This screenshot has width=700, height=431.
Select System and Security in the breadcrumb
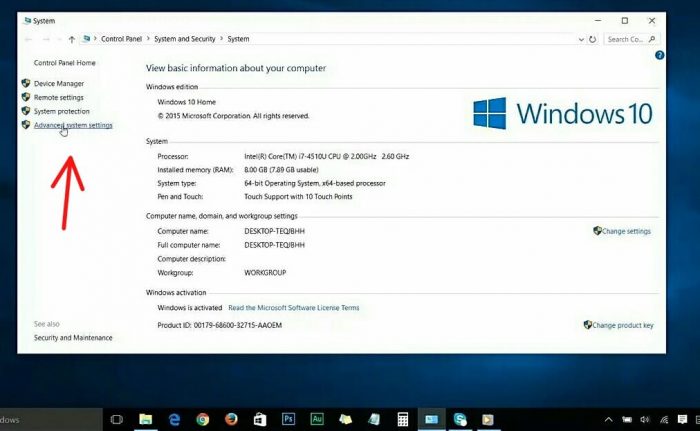pos(185,39)
